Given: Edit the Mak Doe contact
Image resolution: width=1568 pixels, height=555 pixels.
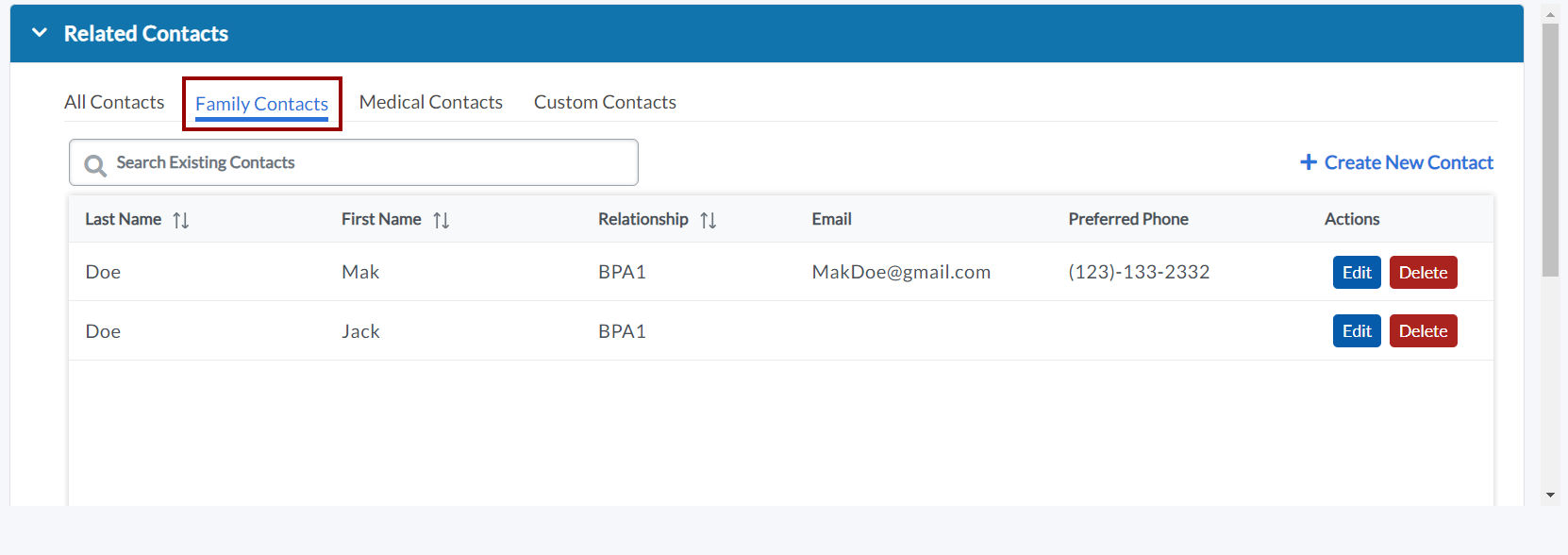Looking at the screenshot, I should tap(1357, 273).
